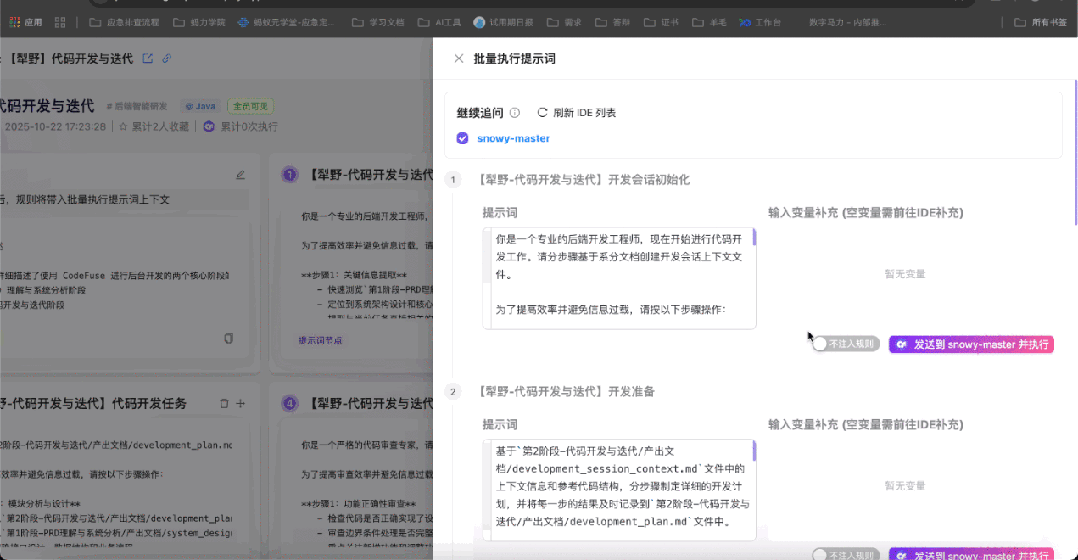Click the snowy-master IDE name link
The height and width of the screenshot is (560, 1078).
click(513, 138)
